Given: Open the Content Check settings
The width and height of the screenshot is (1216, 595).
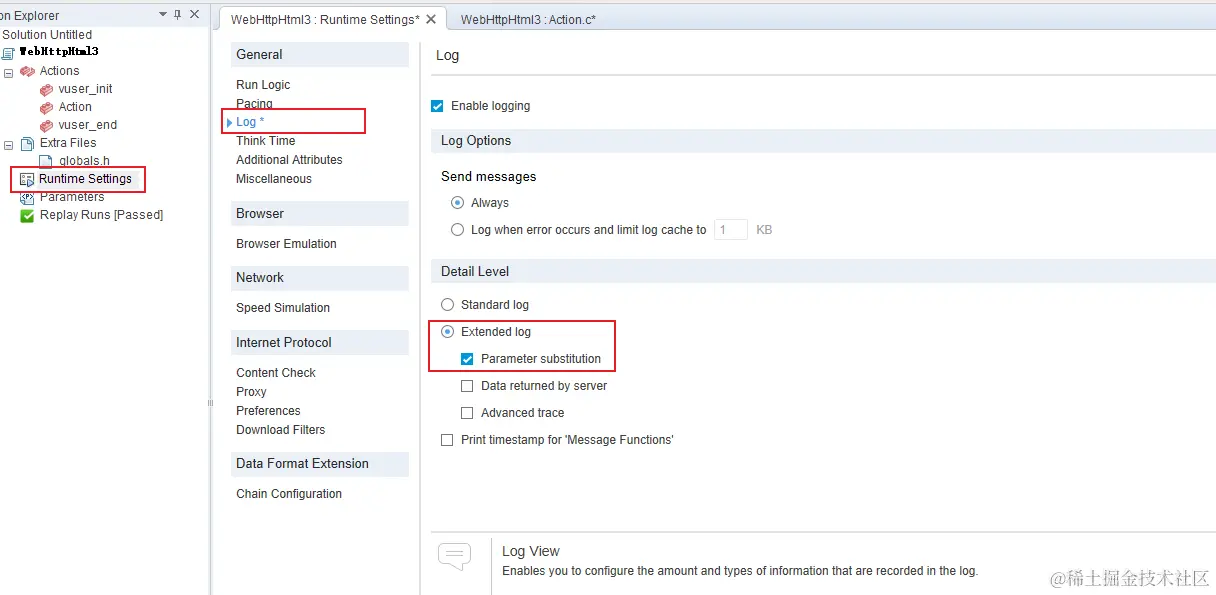Looking at the screenshot, I should point(276,373).
